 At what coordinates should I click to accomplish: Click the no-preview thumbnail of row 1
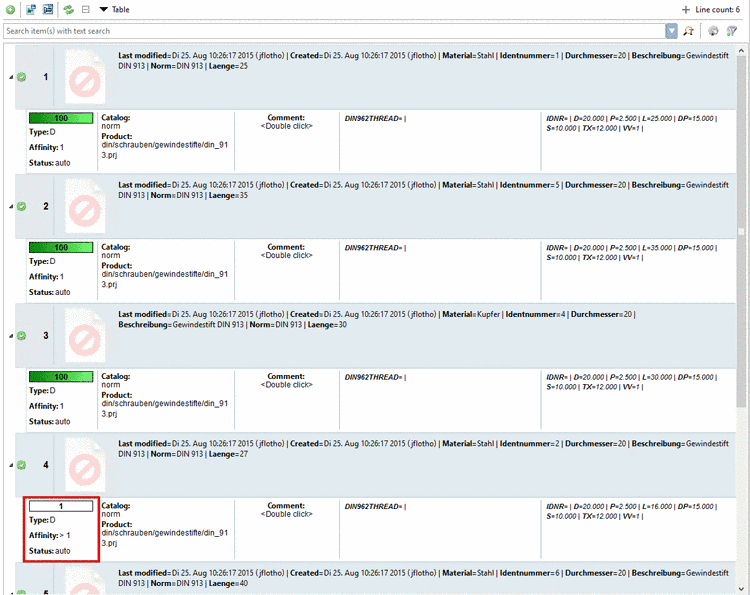tap(85, 77)
